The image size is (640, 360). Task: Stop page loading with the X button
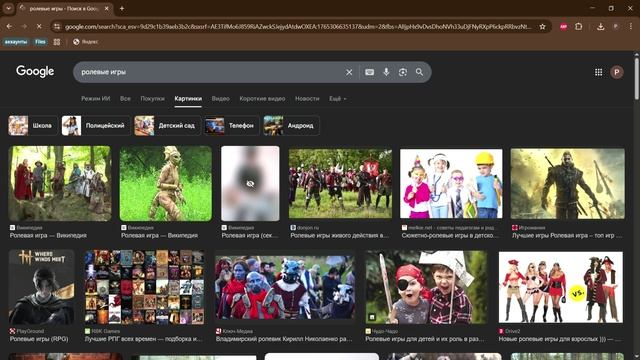click(39, 27)
